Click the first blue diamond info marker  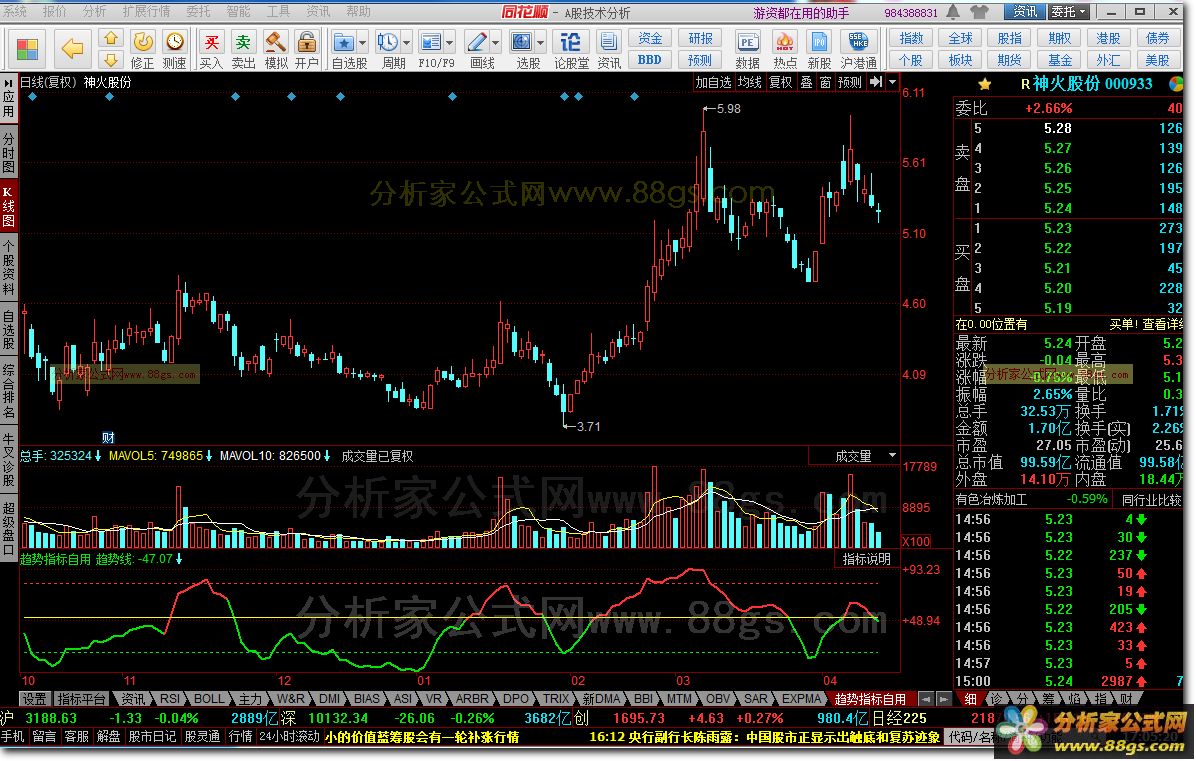click(x=32, y=97)
